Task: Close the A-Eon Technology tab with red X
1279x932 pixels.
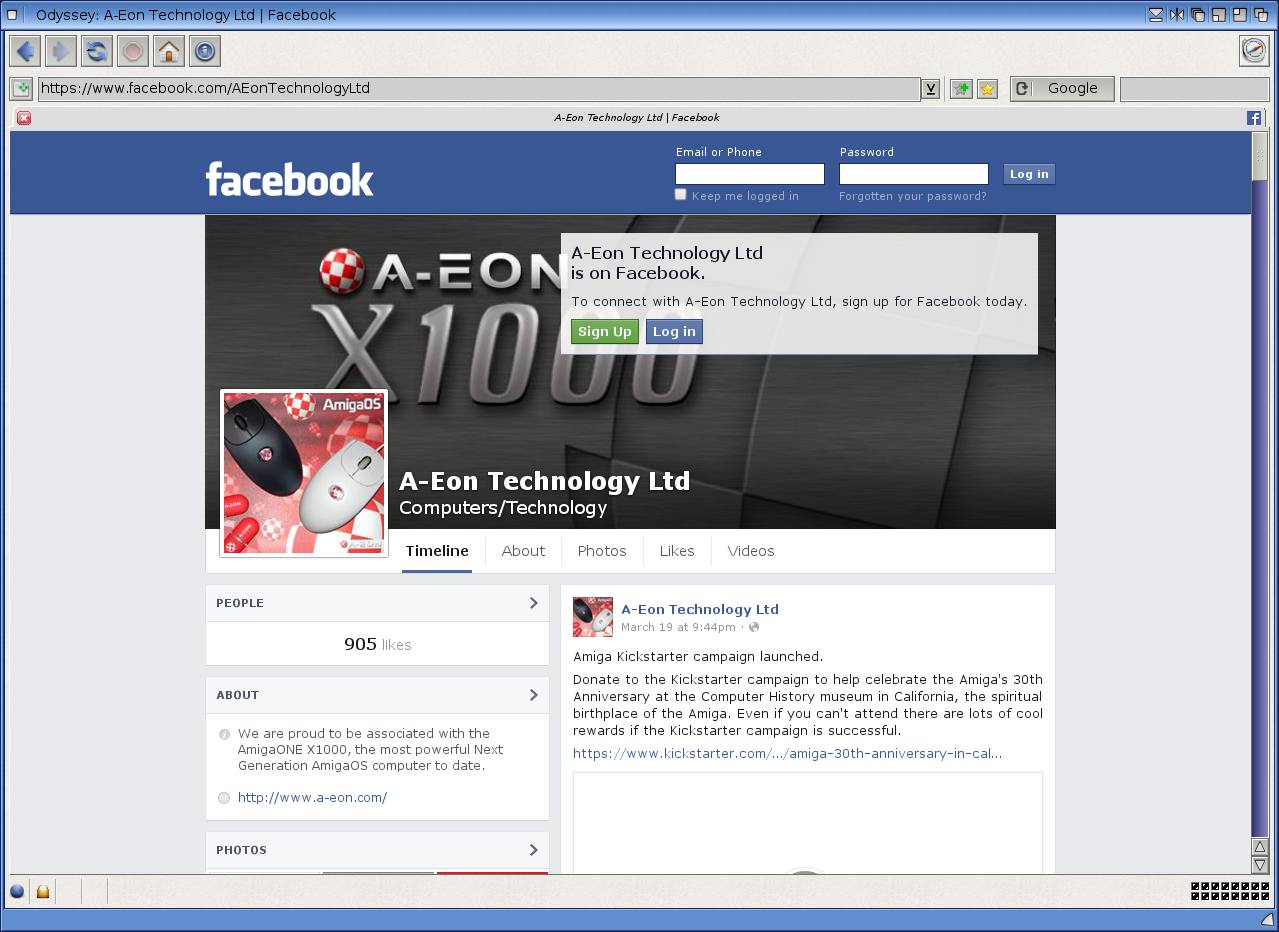Action: [24, 118]
